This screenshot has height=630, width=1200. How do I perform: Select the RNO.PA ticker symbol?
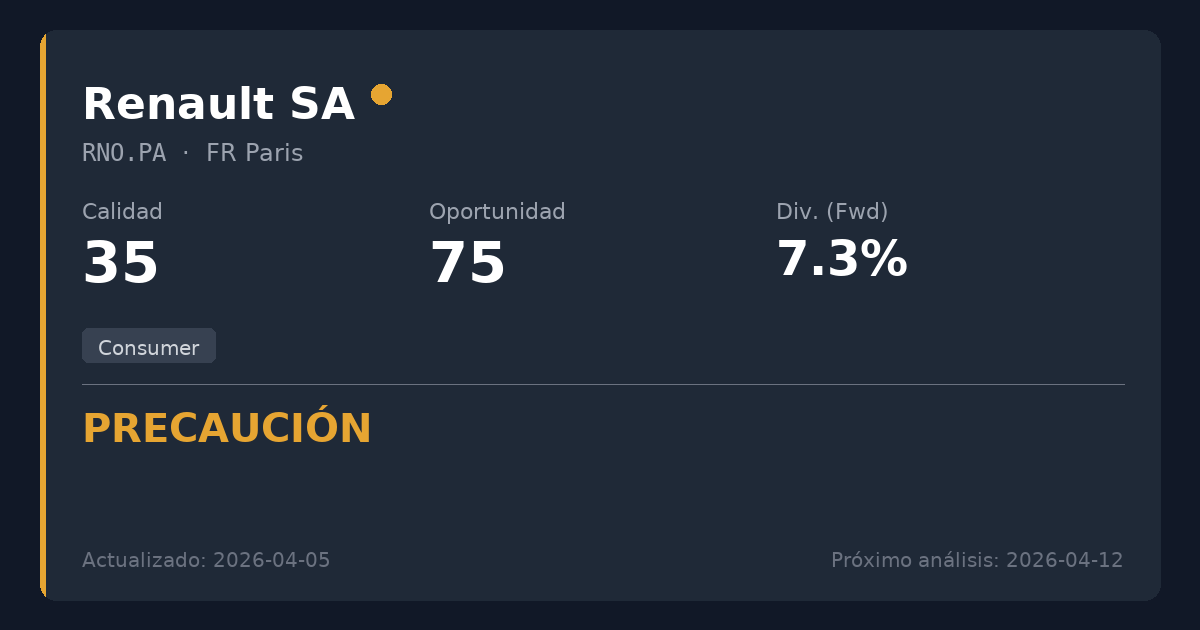124,153
